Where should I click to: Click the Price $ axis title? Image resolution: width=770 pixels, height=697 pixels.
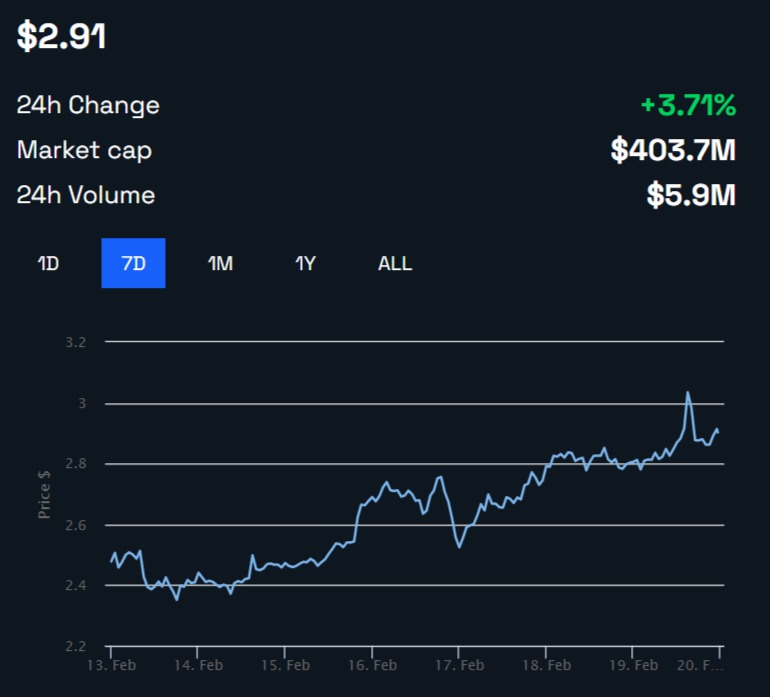[44, 494]
